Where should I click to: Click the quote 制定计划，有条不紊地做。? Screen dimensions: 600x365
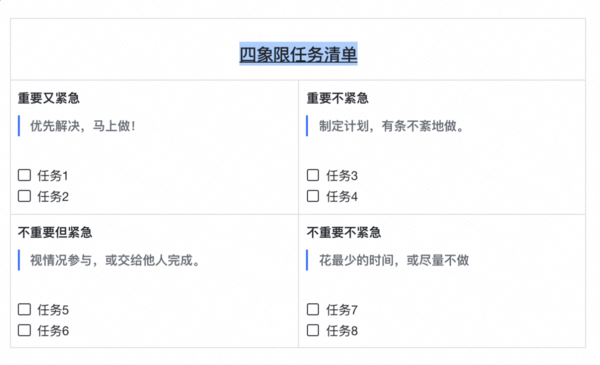392,126
